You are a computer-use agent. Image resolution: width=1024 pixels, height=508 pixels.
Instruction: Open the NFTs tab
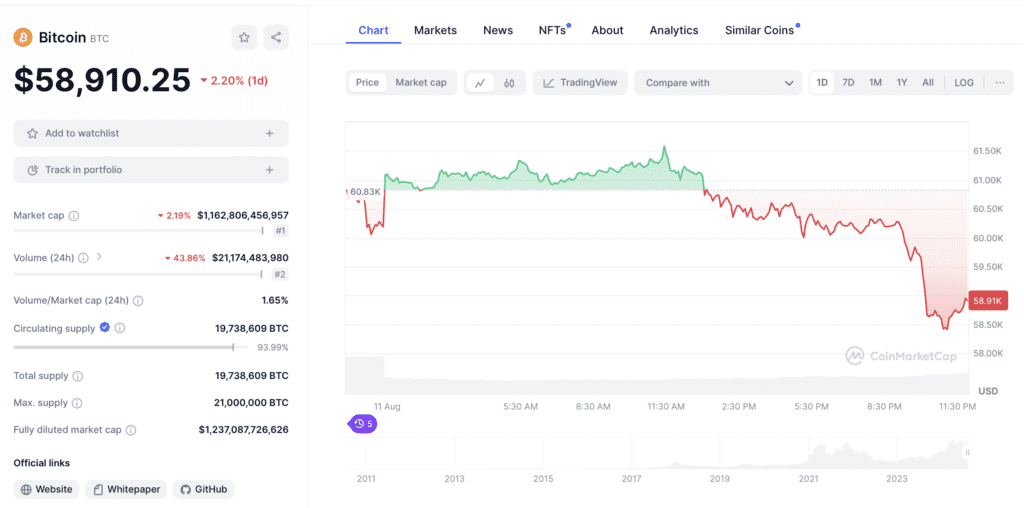(x=552, y=30)
